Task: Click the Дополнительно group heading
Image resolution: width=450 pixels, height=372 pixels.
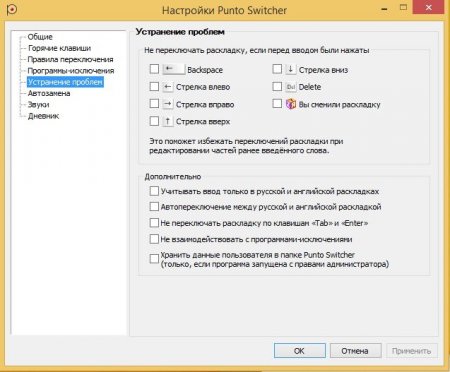Action: coord(173,177)
